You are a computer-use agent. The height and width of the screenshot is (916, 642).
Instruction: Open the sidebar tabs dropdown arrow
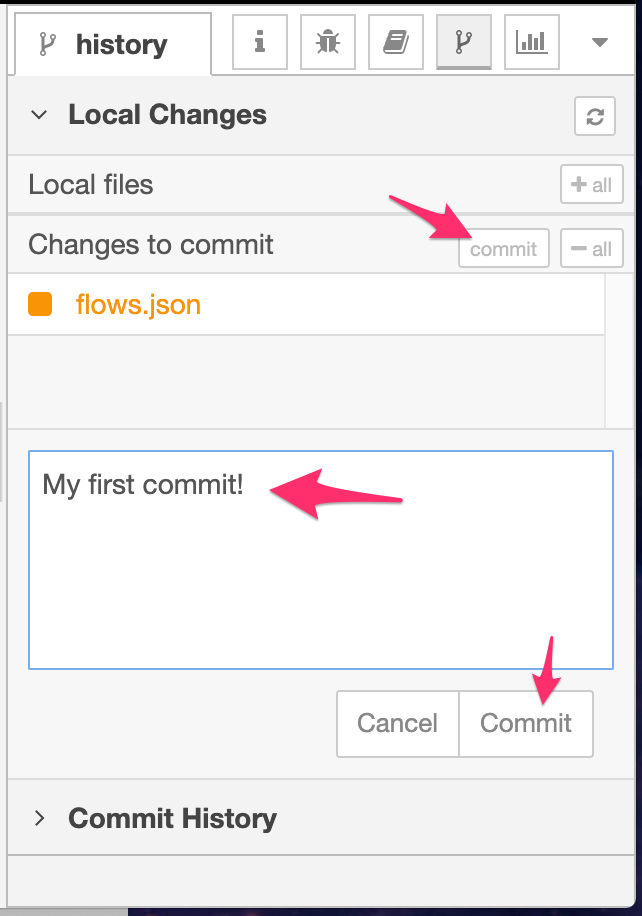coord(600,42)
